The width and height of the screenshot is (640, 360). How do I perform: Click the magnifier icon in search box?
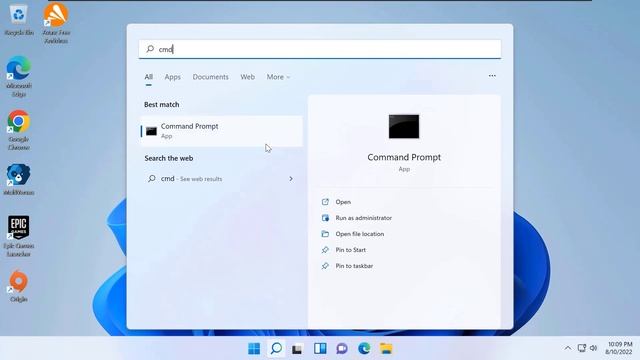150,49
